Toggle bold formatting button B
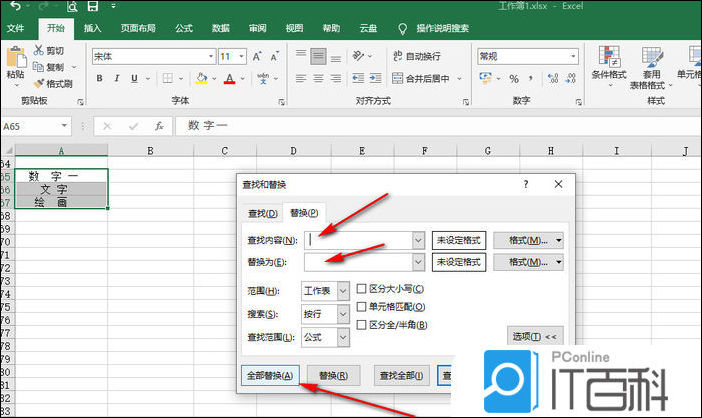 coord(99,79)
